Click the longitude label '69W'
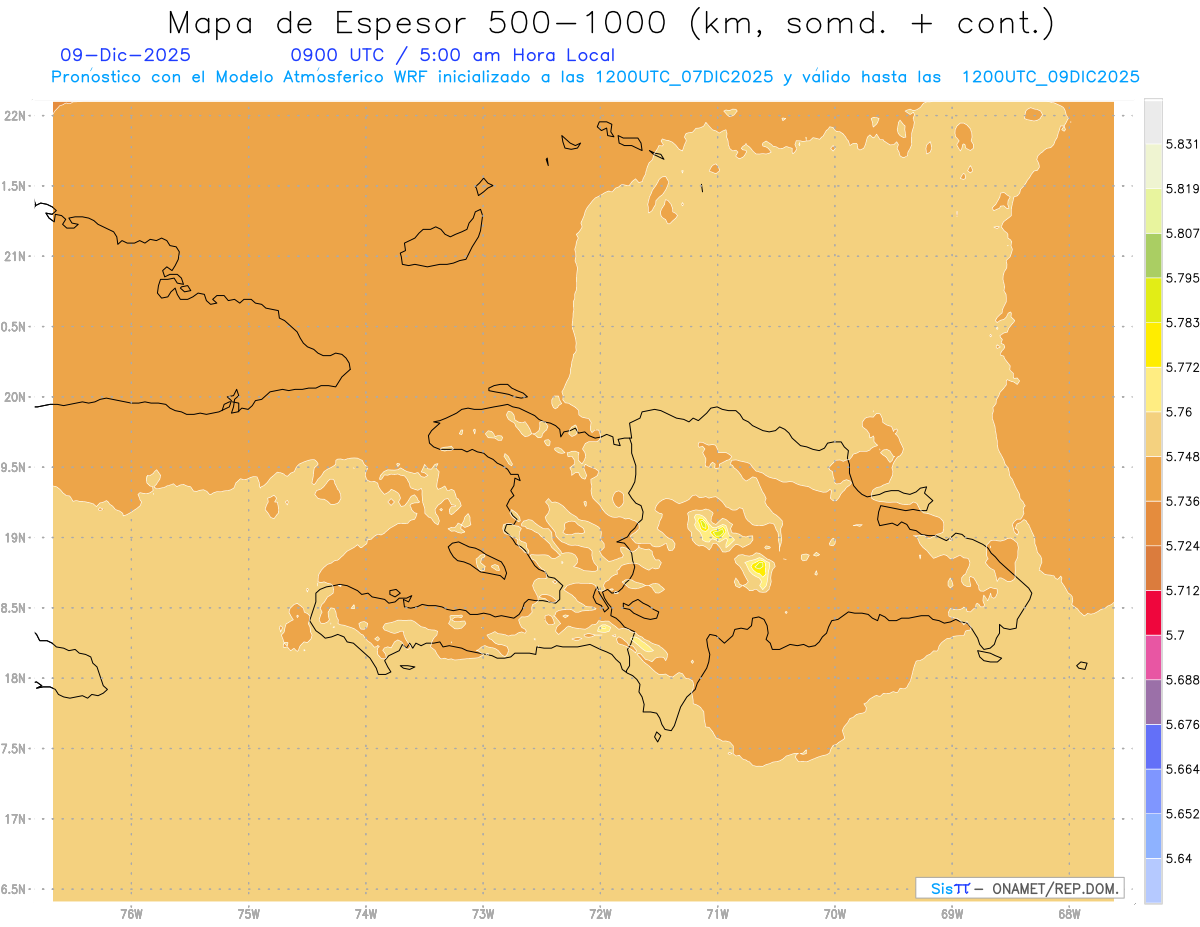Screen dimensions: 1200x927 (x=952, y=913)
